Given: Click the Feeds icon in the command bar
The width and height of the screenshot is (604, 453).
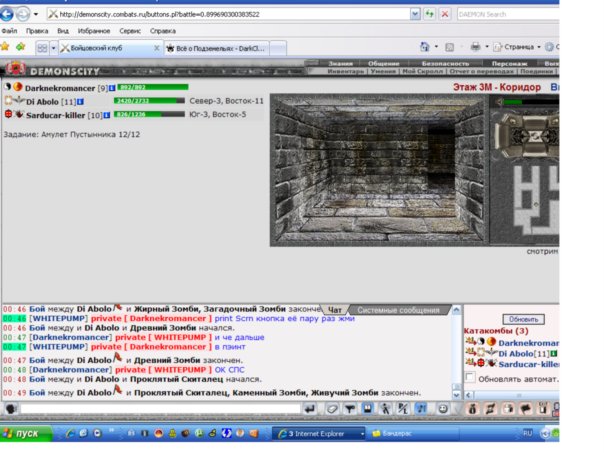Looking at the screenshot, I should tap(449, 47).
